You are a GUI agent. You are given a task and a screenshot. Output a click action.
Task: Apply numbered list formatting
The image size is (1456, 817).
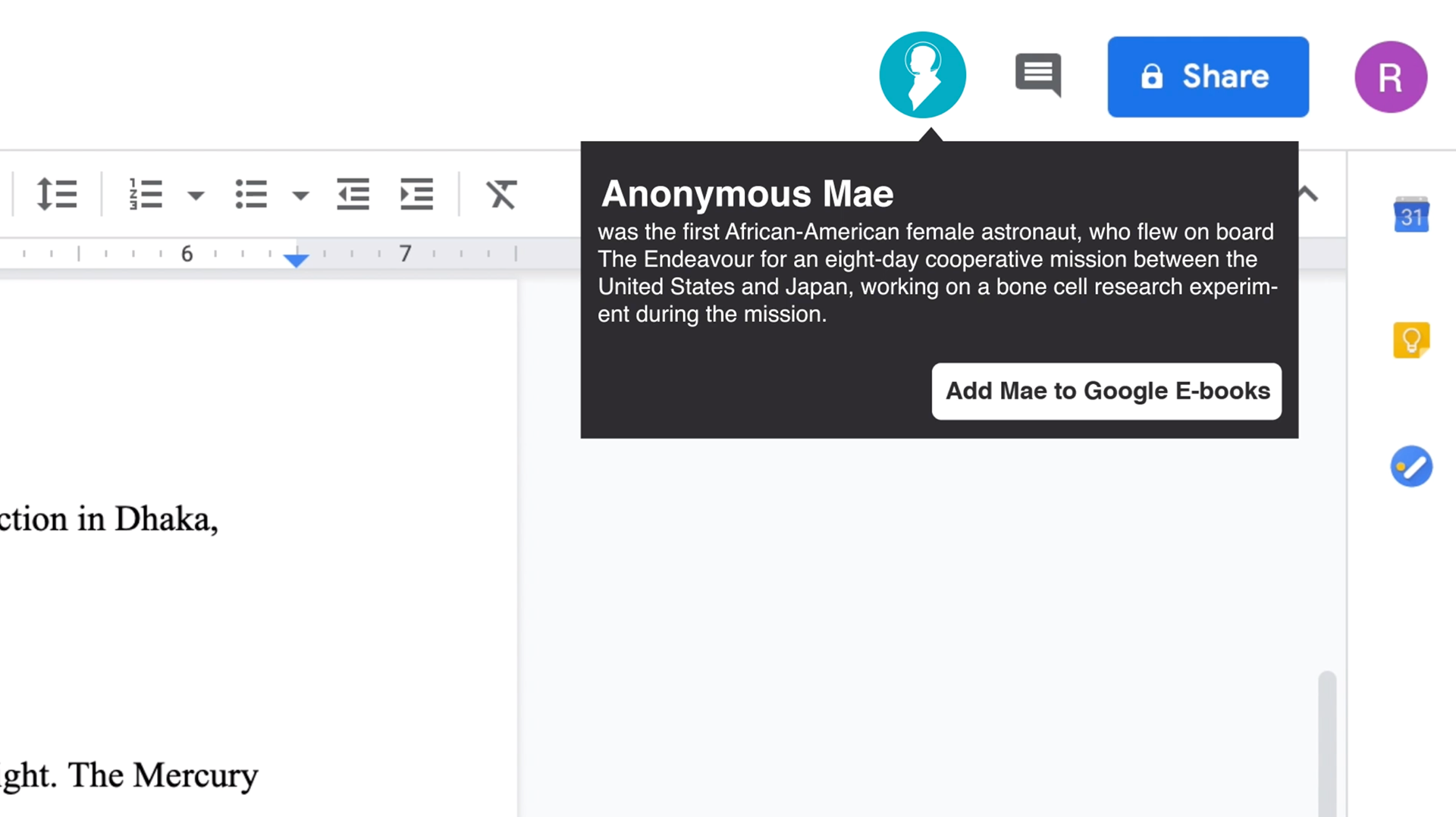[146, 195]
